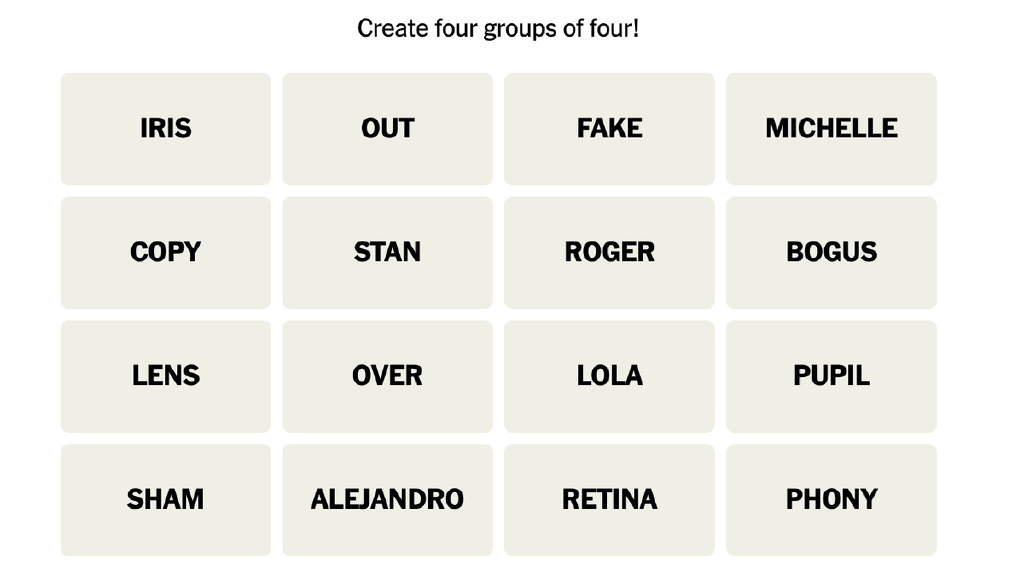Select the PHONY tile
Screen dimensions: 1024x576
(831, 499)
